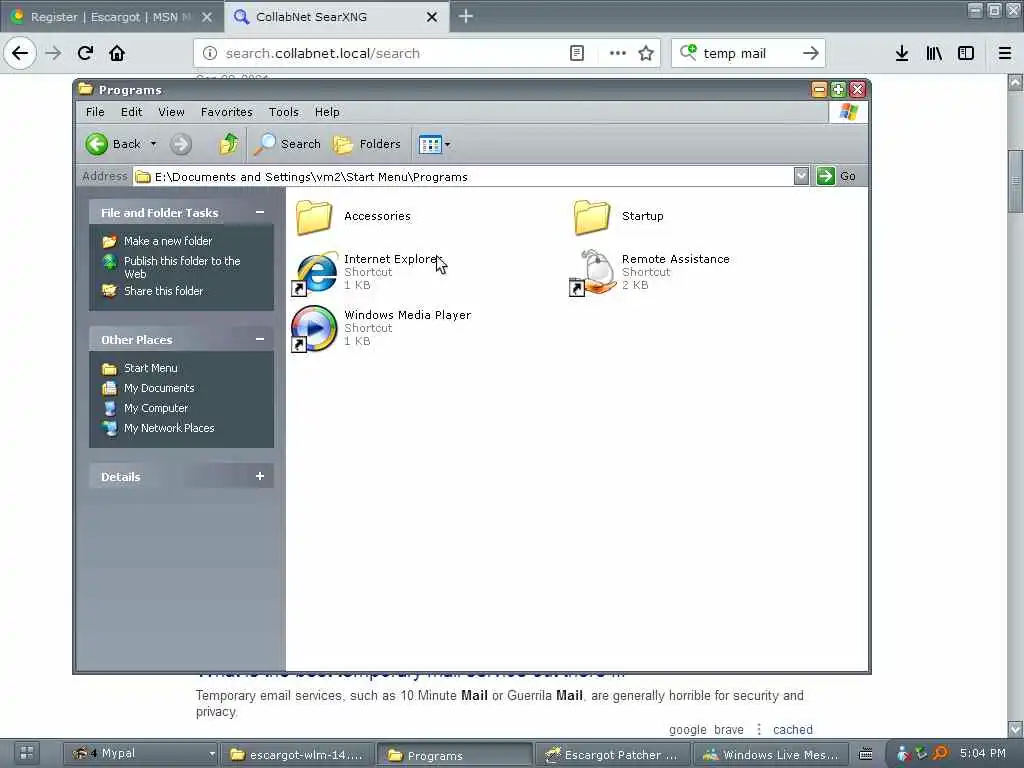Select the Accessories folder icon
Screen dimensions: 1024x768
coord(314,217)
